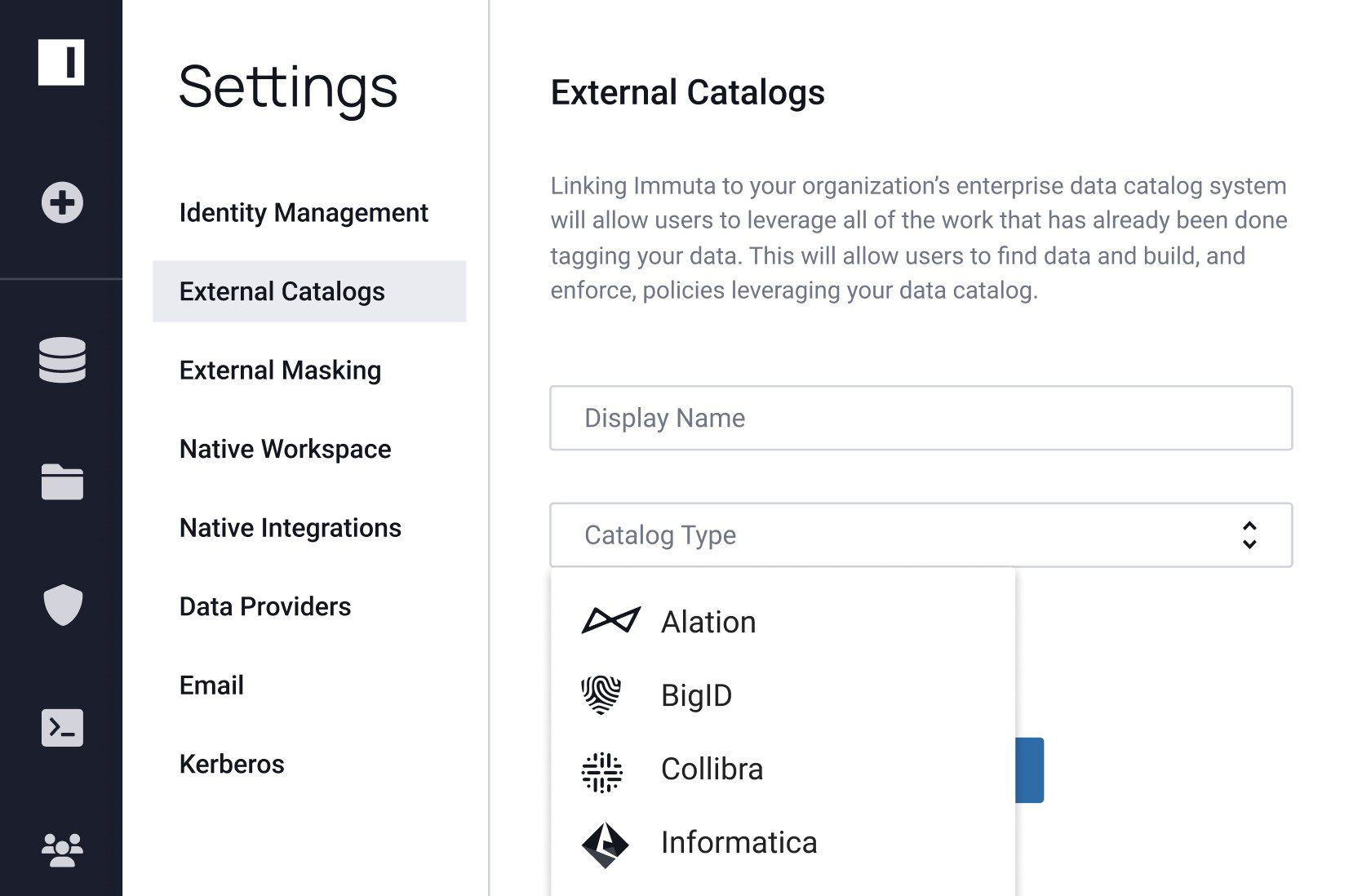Viewport: 1371px width, 896px height.
Task: Select External Catalogs settings section
Action: [x=309, y=291]
